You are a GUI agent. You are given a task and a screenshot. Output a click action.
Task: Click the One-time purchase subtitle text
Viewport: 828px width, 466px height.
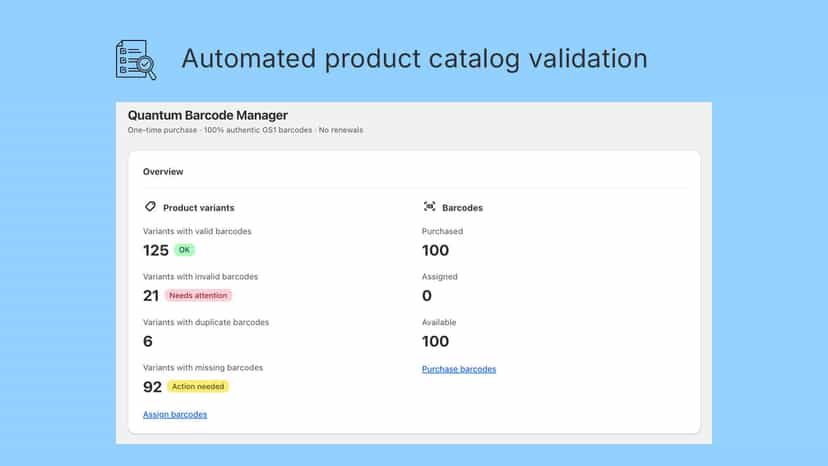(245, 130)
